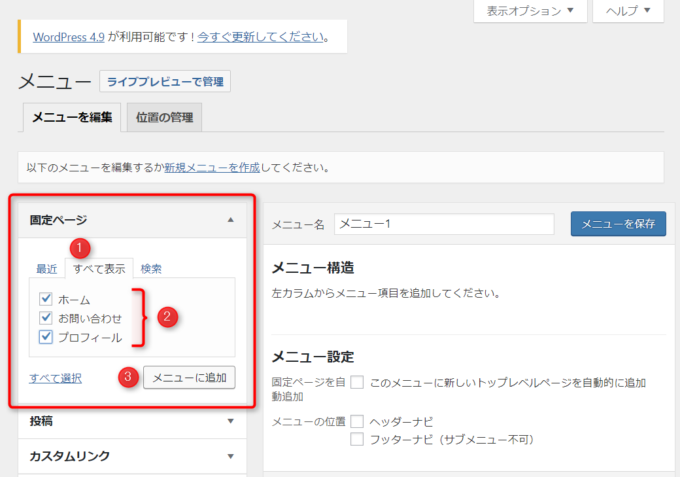Click the ライブプレビューで管理 button

[165, 81]
